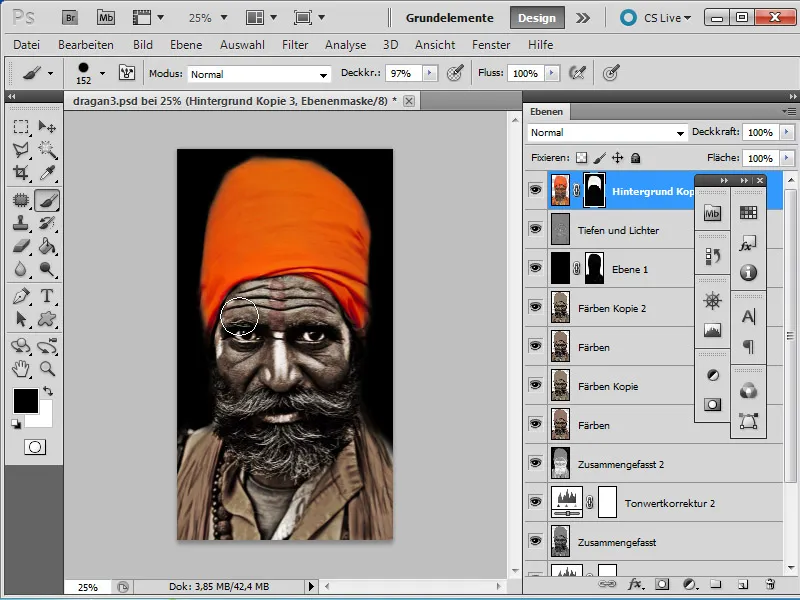Select the Blur tool
Screen dimensions: 800x600
(x=21, y=269)
